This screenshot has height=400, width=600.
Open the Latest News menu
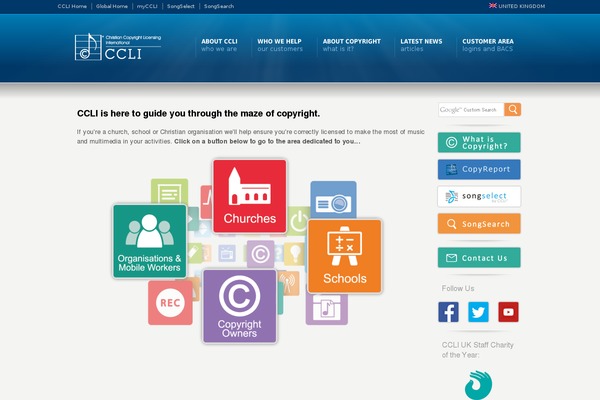[x=421, y=45]
